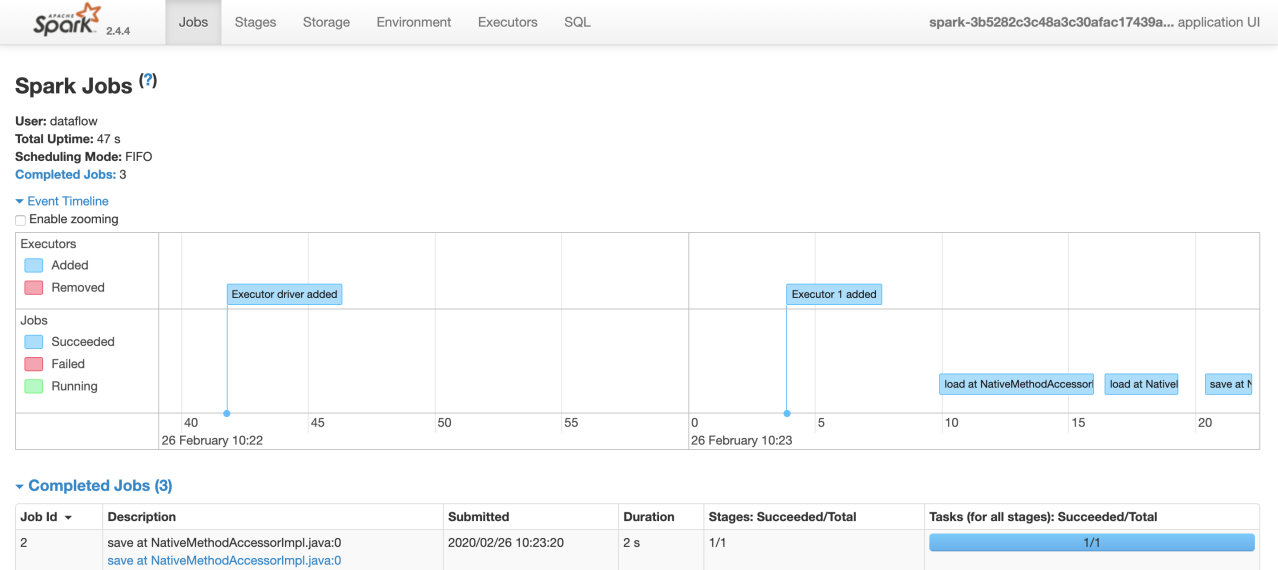Open the Stages tab
This screenshot has width=1278, height=570.
point(255,22)
